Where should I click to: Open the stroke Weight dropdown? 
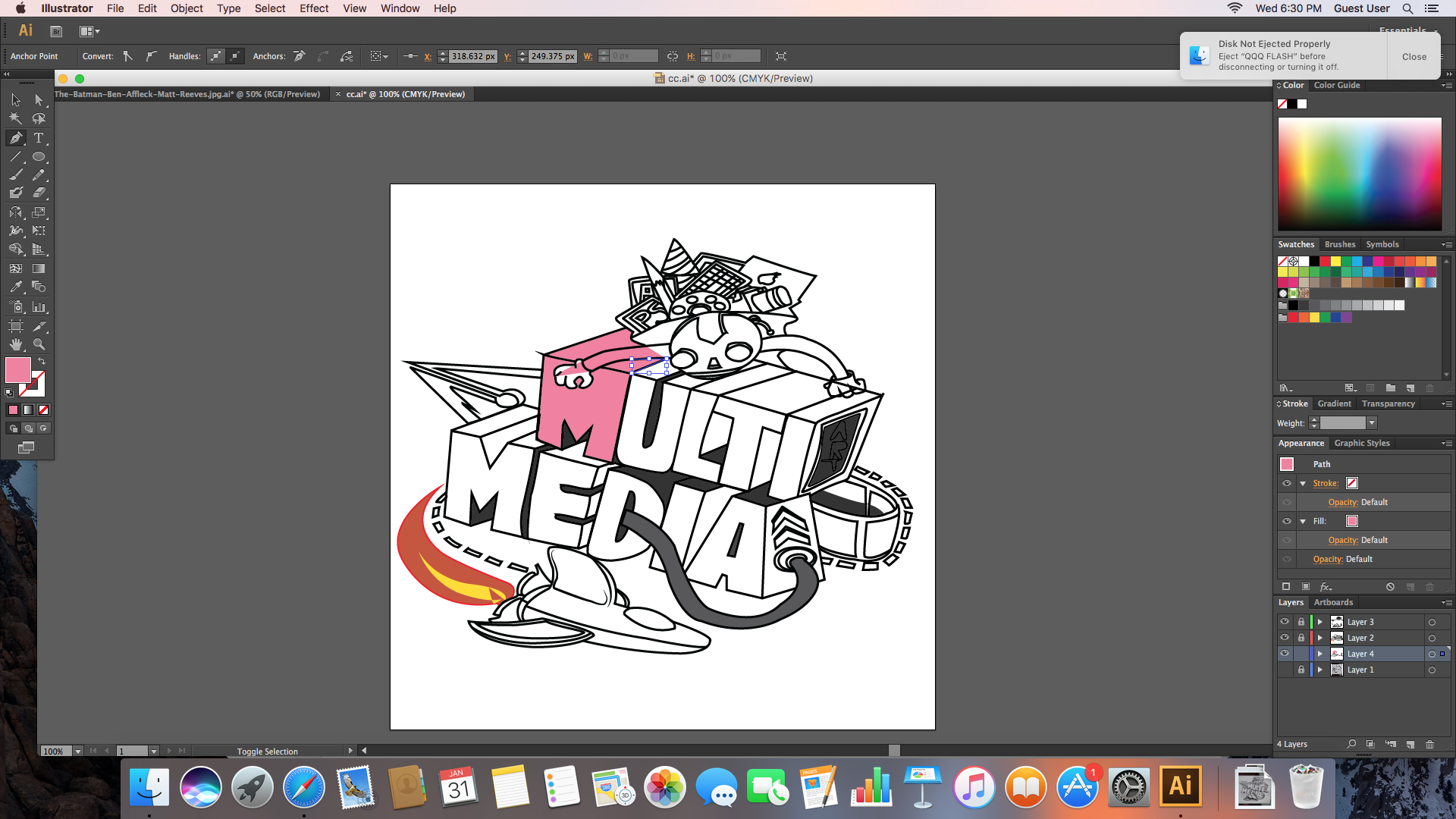(1371, 423)
